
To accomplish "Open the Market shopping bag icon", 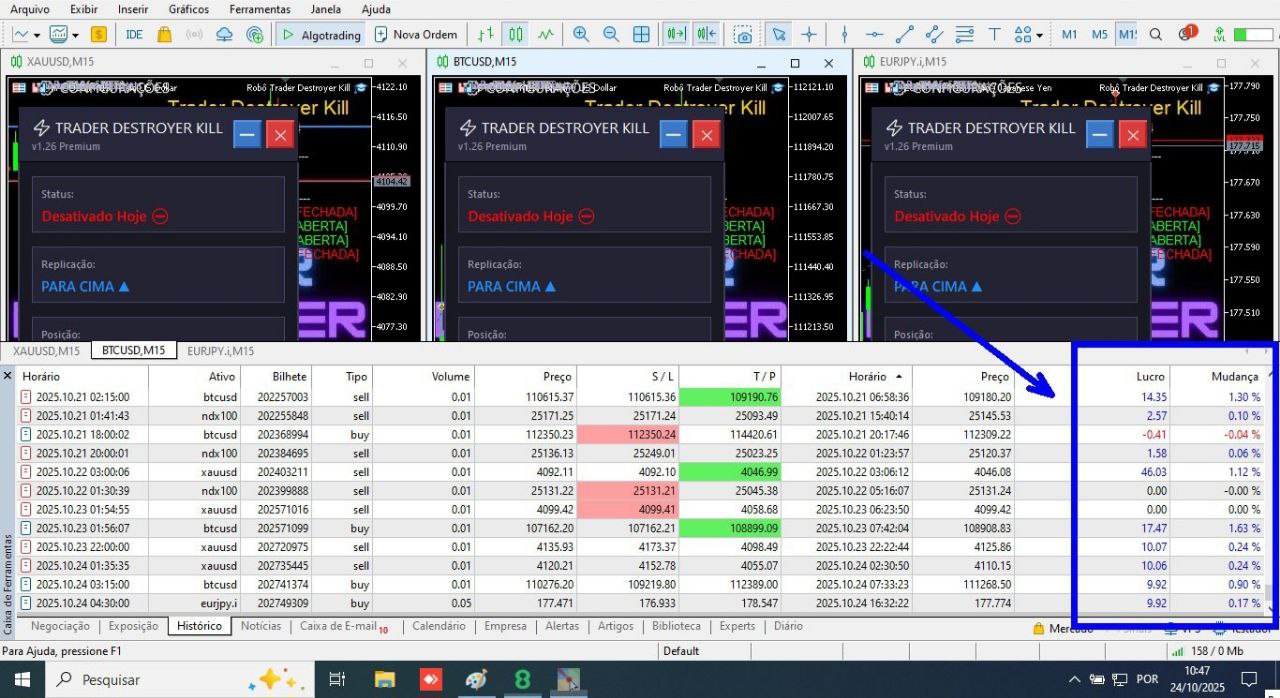I will tap(164, 34).
